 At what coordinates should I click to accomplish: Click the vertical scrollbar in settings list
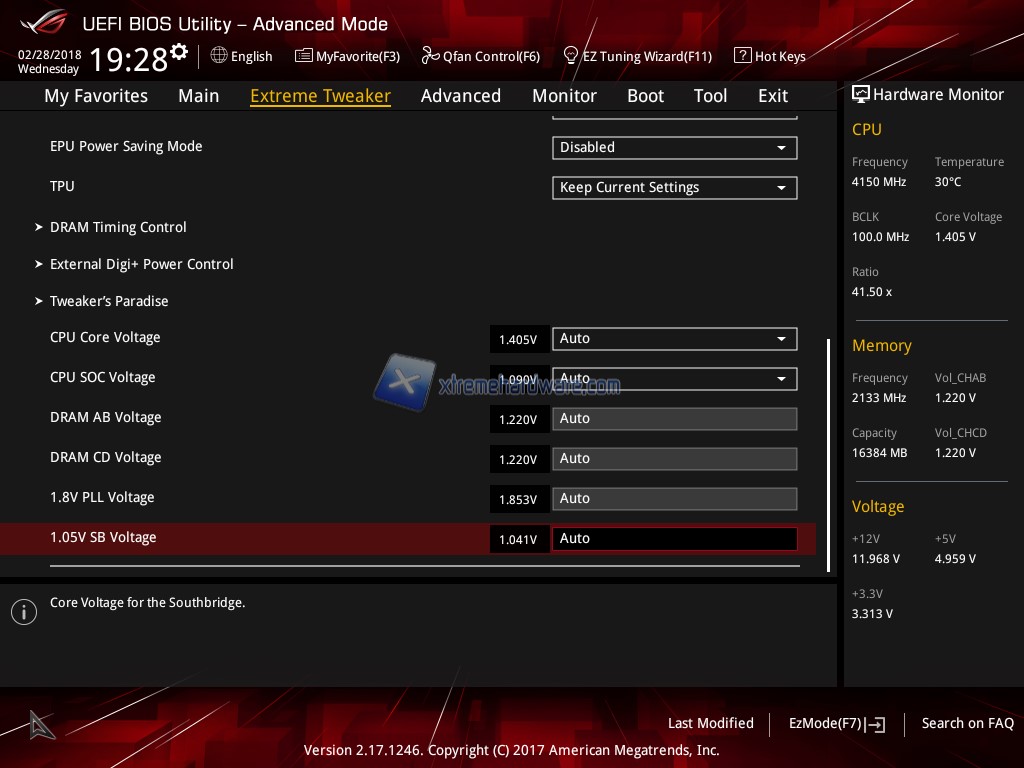click(x=828, y=455)
